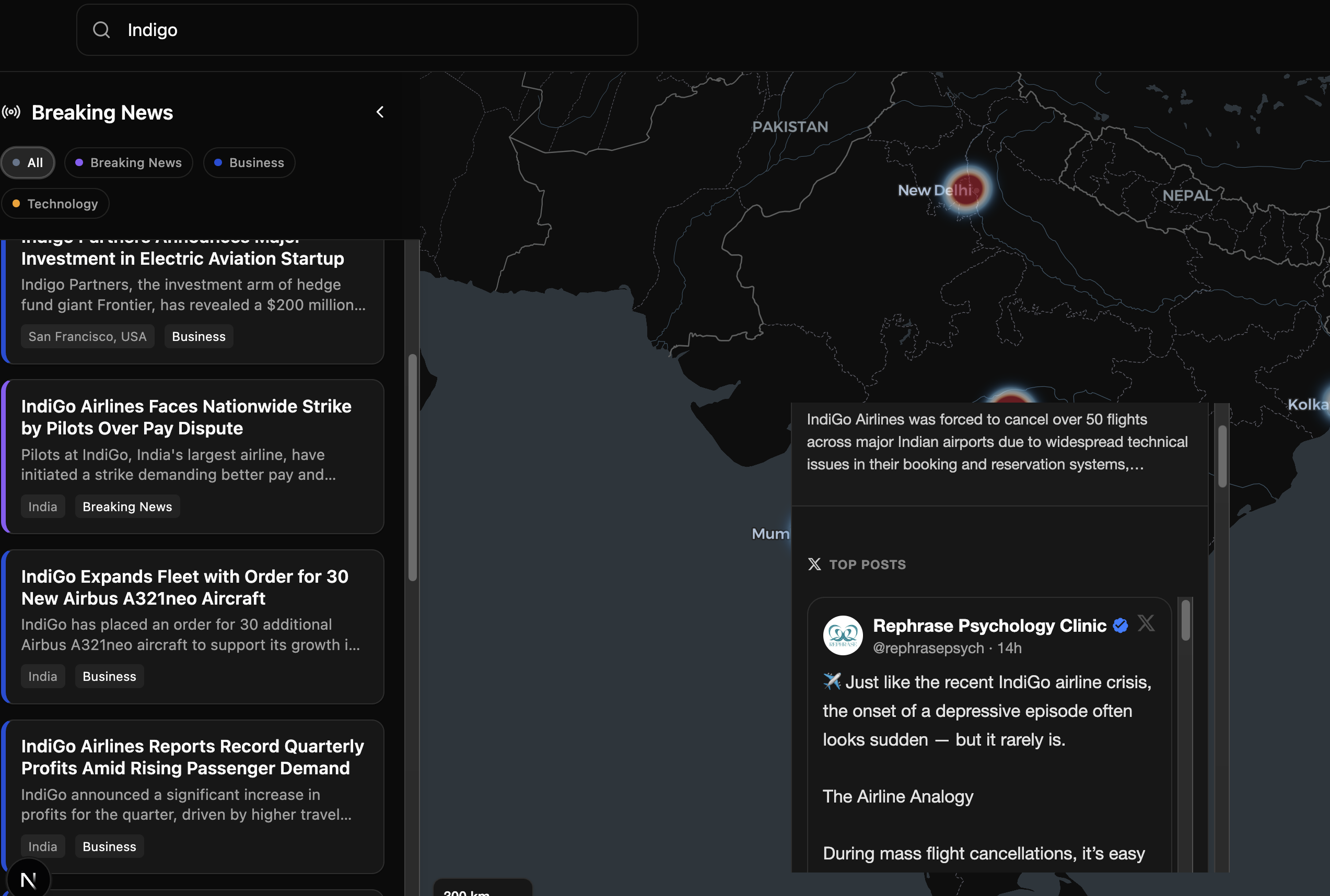Click the search magnifier icon
Viewport: 1330px width, 896px height.
click(x=101, y=30)
